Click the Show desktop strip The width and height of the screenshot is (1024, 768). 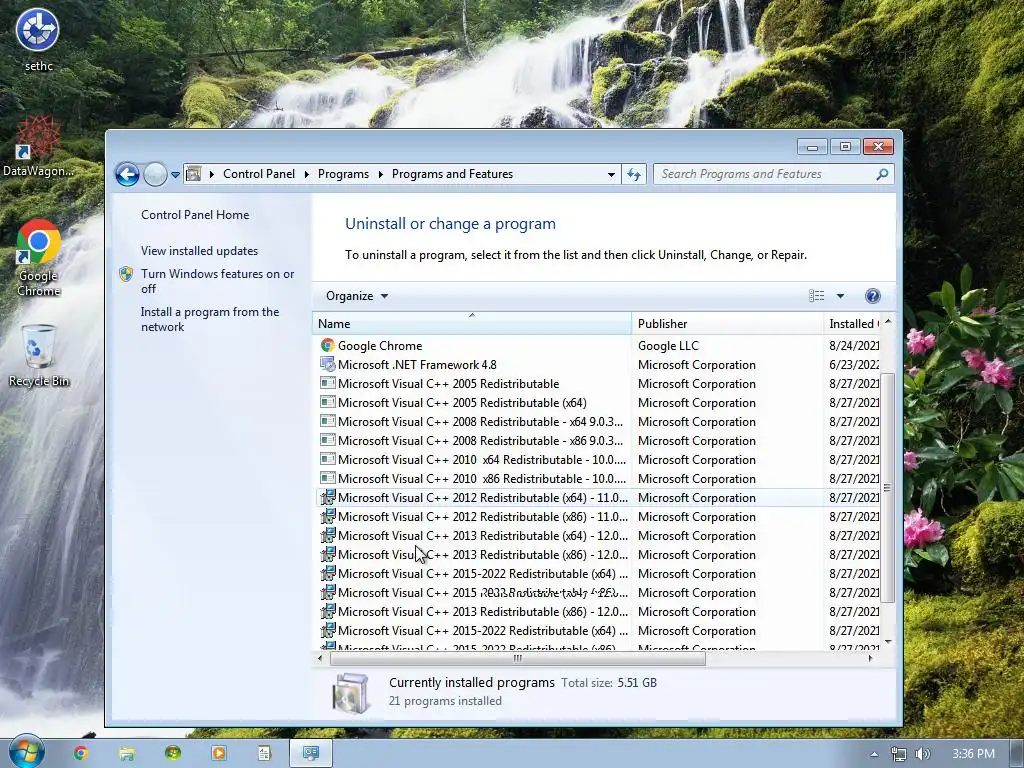[1017, 754]
